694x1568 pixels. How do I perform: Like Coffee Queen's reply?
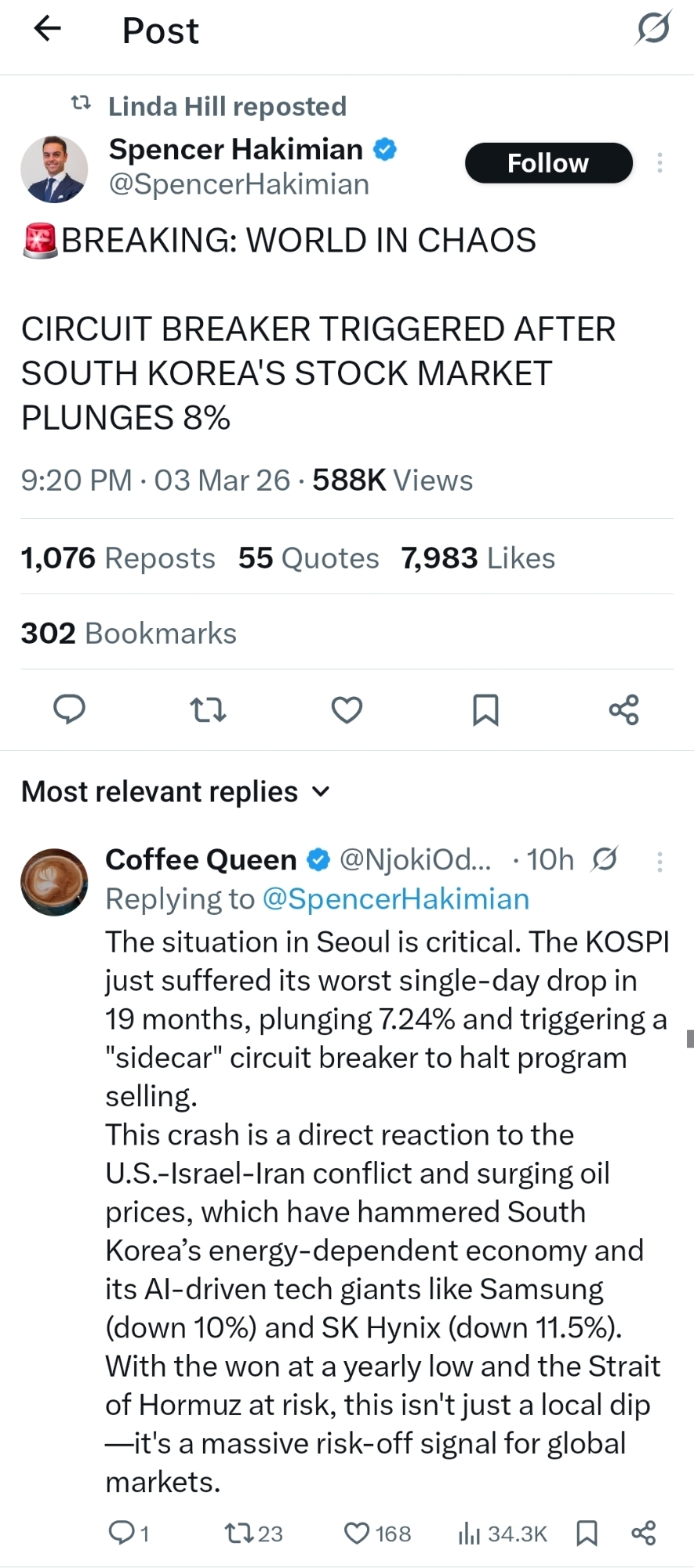click(x=358, y=1533)
